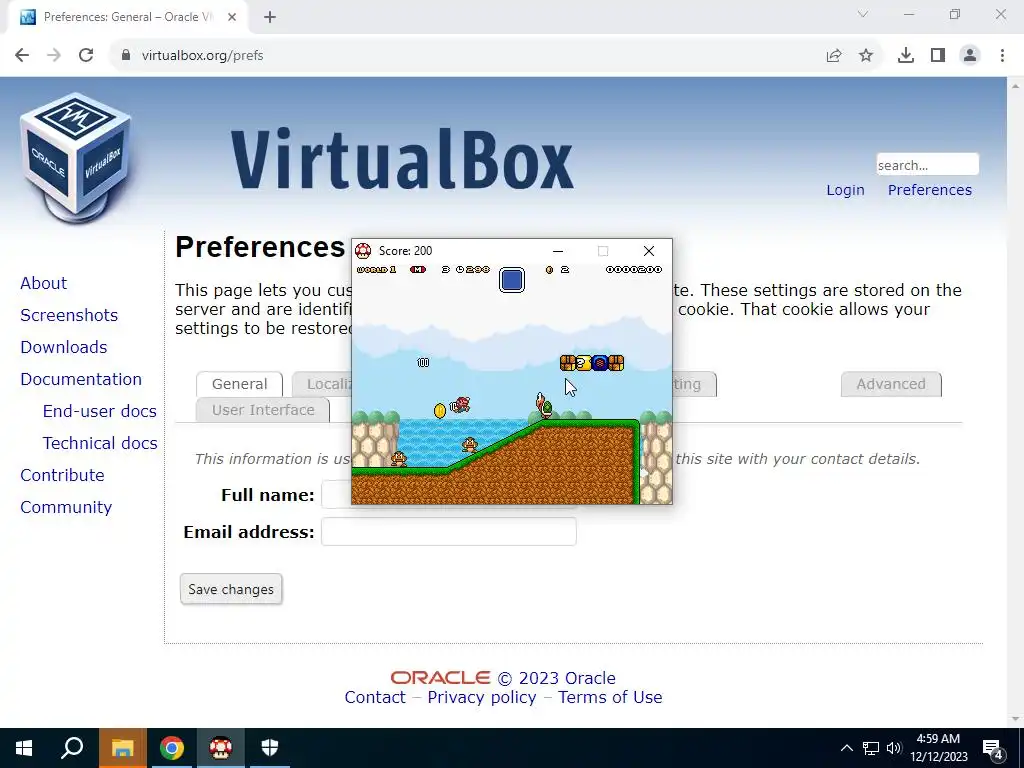Click the mushroom icon in game title bar
This screenshot has width=1024, height=768.
[x=363, y=251]
